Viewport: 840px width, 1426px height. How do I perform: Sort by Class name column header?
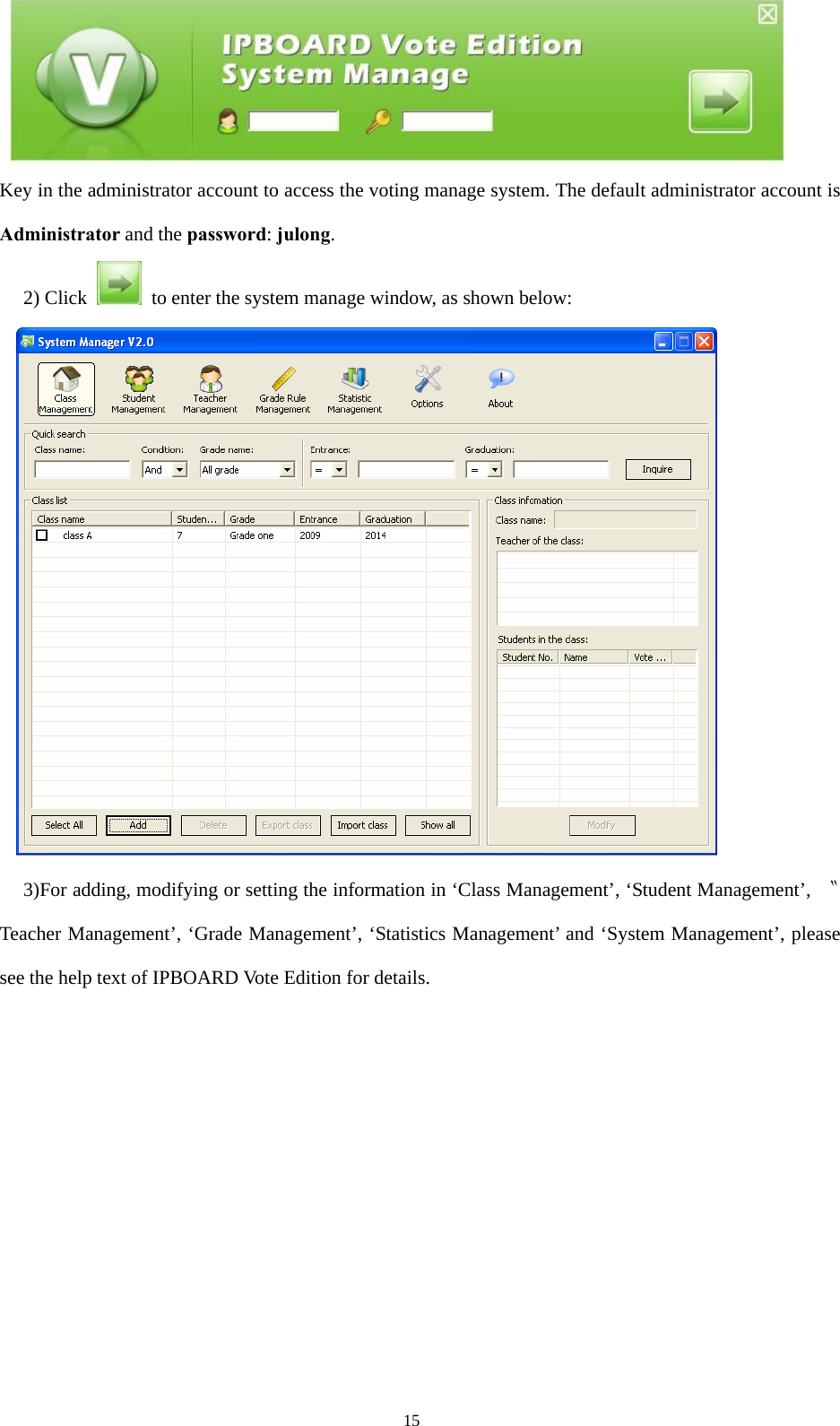click(101, 519)
